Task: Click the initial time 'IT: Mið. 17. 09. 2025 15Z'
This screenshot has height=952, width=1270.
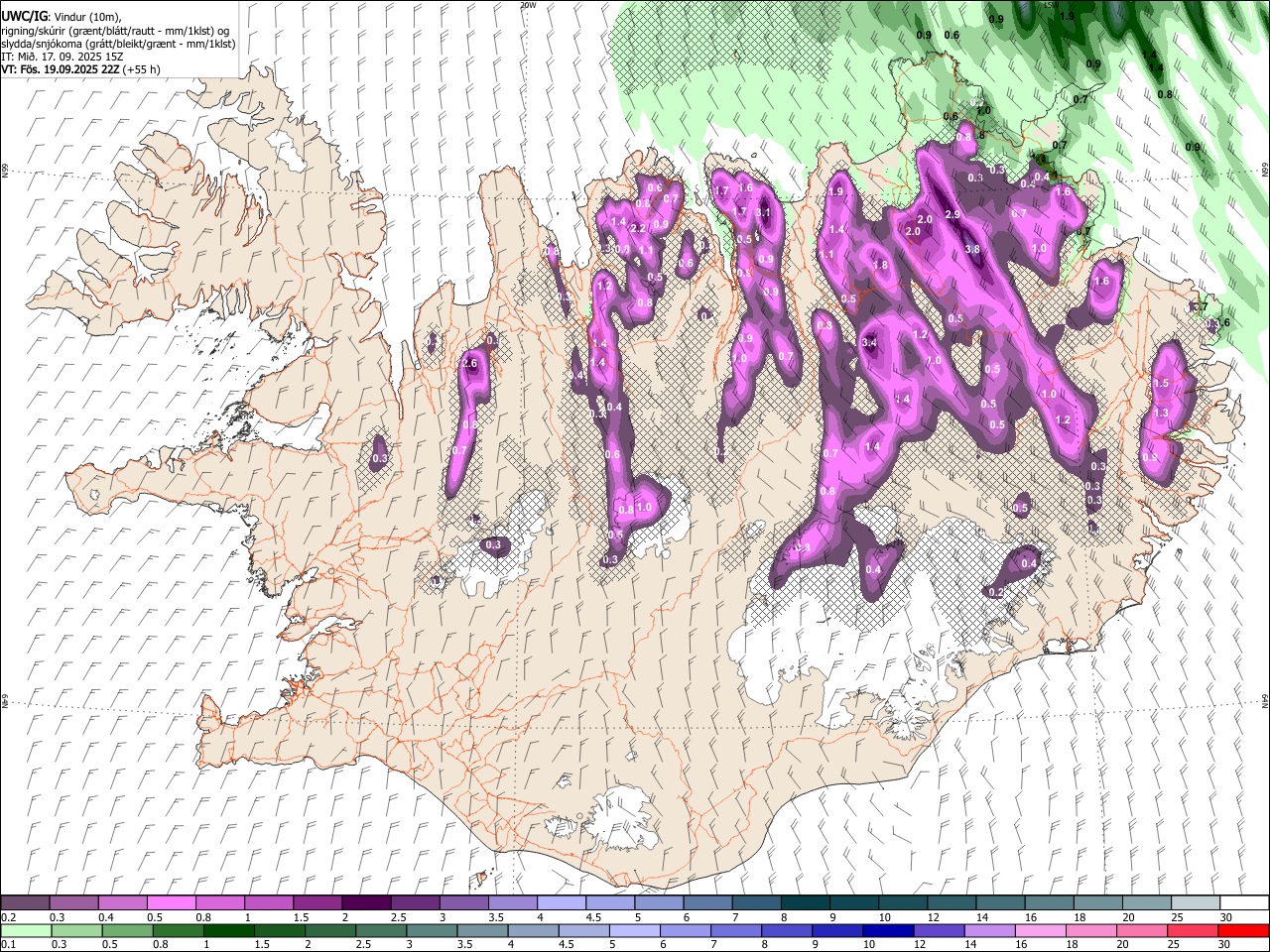Action: (62, 57)
